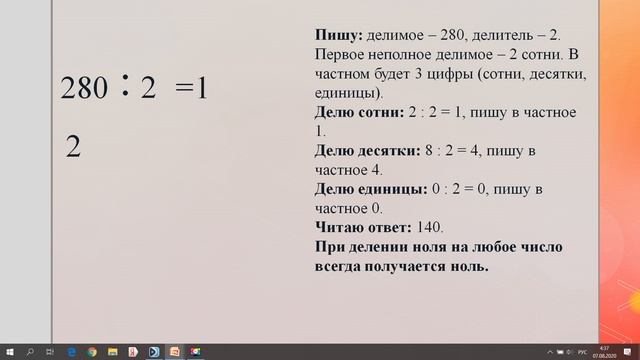Image resolution: width=640 pixels, height=360 pixels.
Task: Click the text "частное 0."
Action: pos(349,209)
